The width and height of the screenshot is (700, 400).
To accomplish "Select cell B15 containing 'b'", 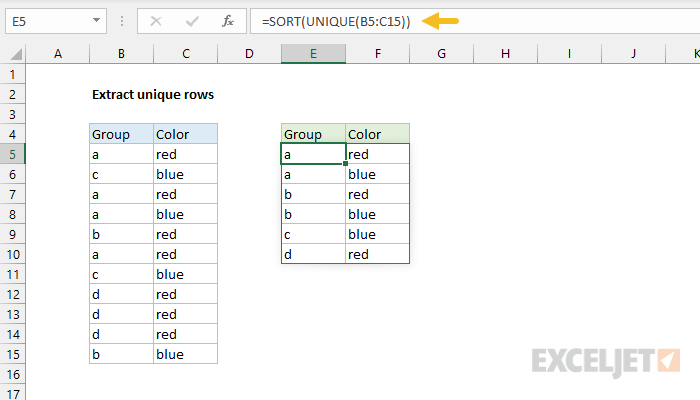I will 121,354.
